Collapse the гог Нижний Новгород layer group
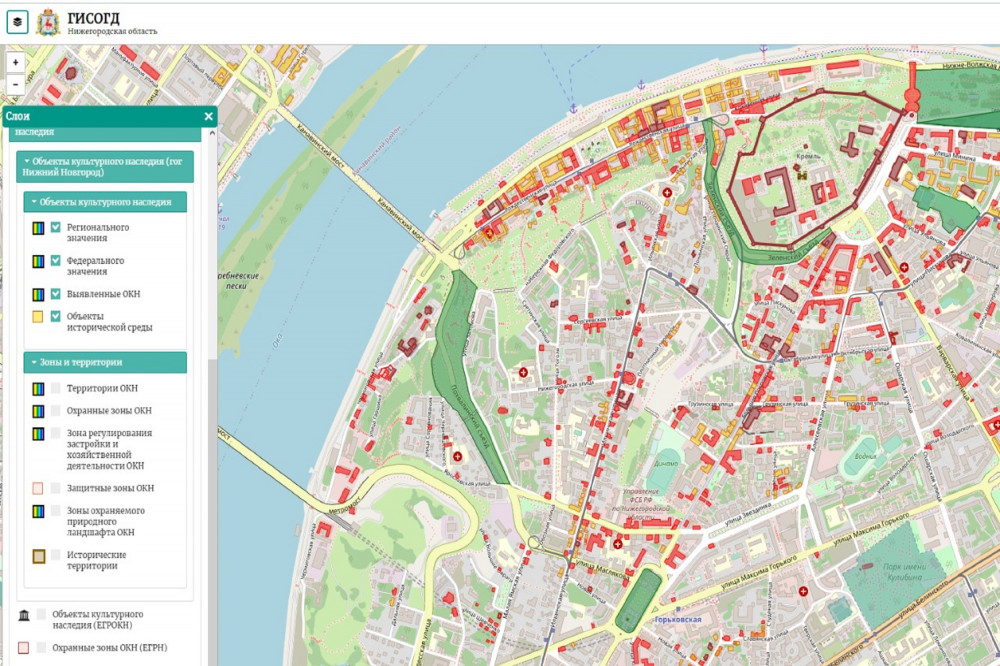Image resolution: width=1000 pixels, height=666 pixels. [105, 166]
